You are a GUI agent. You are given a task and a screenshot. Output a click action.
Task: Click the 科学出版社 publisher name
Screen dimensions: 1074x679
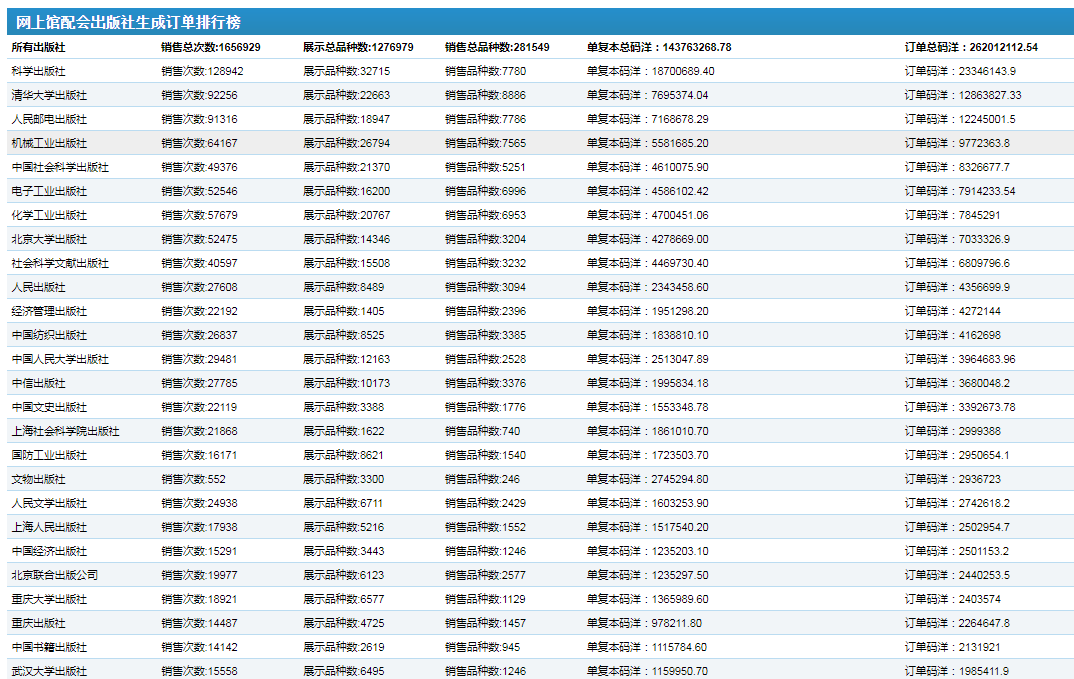39,71
